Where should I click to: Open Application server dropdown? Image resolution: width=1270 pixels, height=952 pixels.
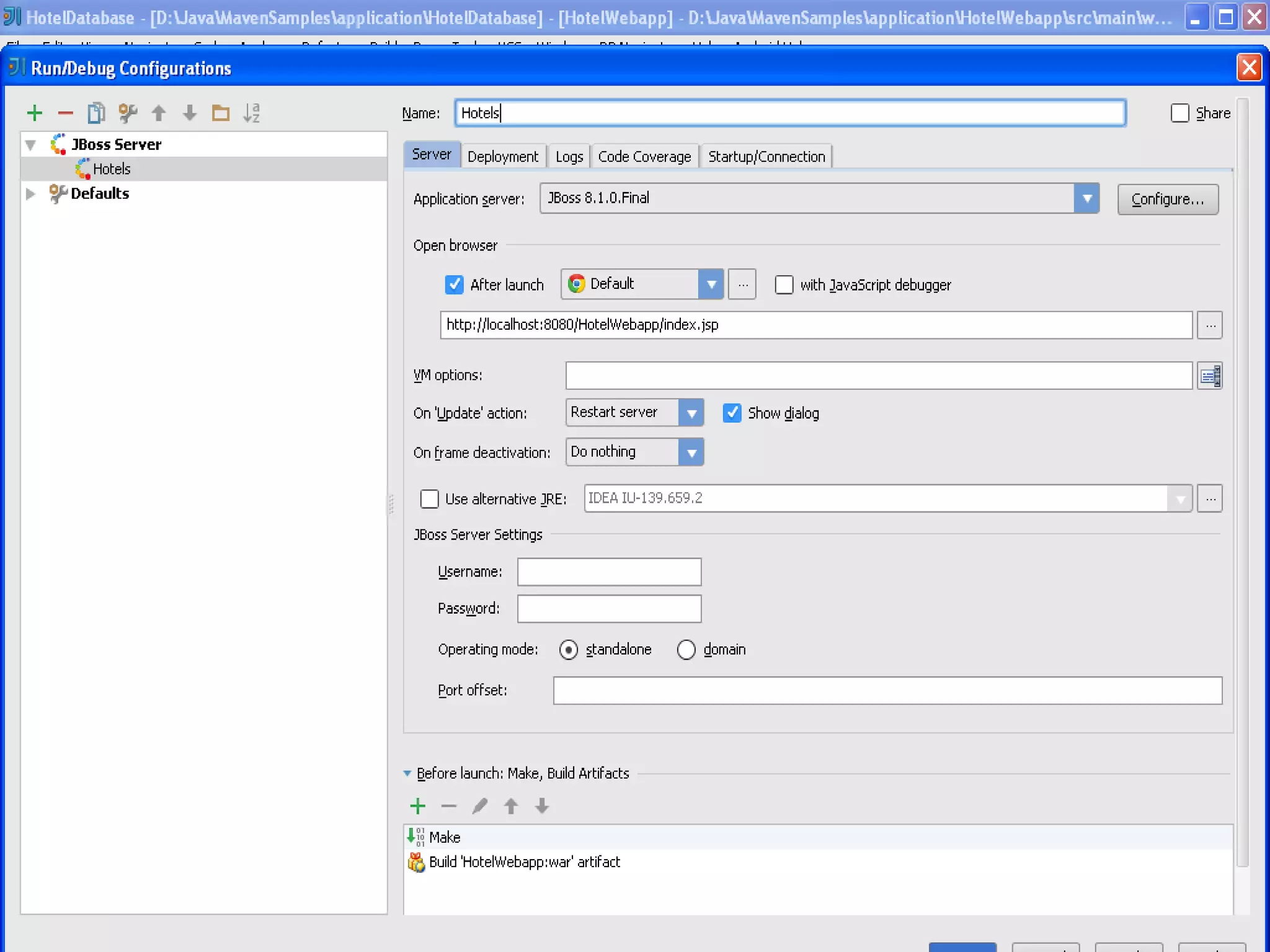pyautogui.click(x=1086, y=198)
